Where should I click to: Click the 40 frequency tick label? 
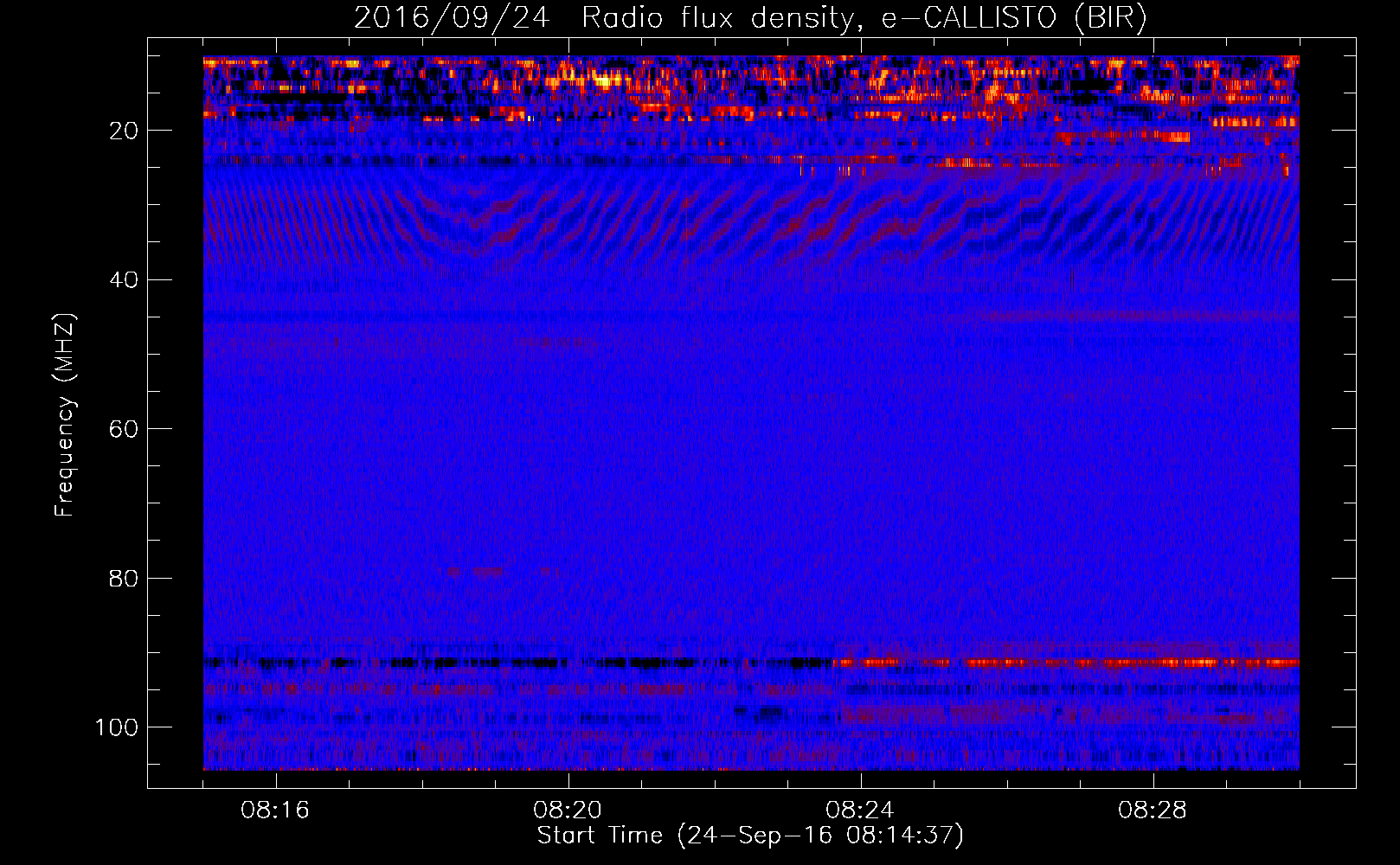click(x=124, y=280)
